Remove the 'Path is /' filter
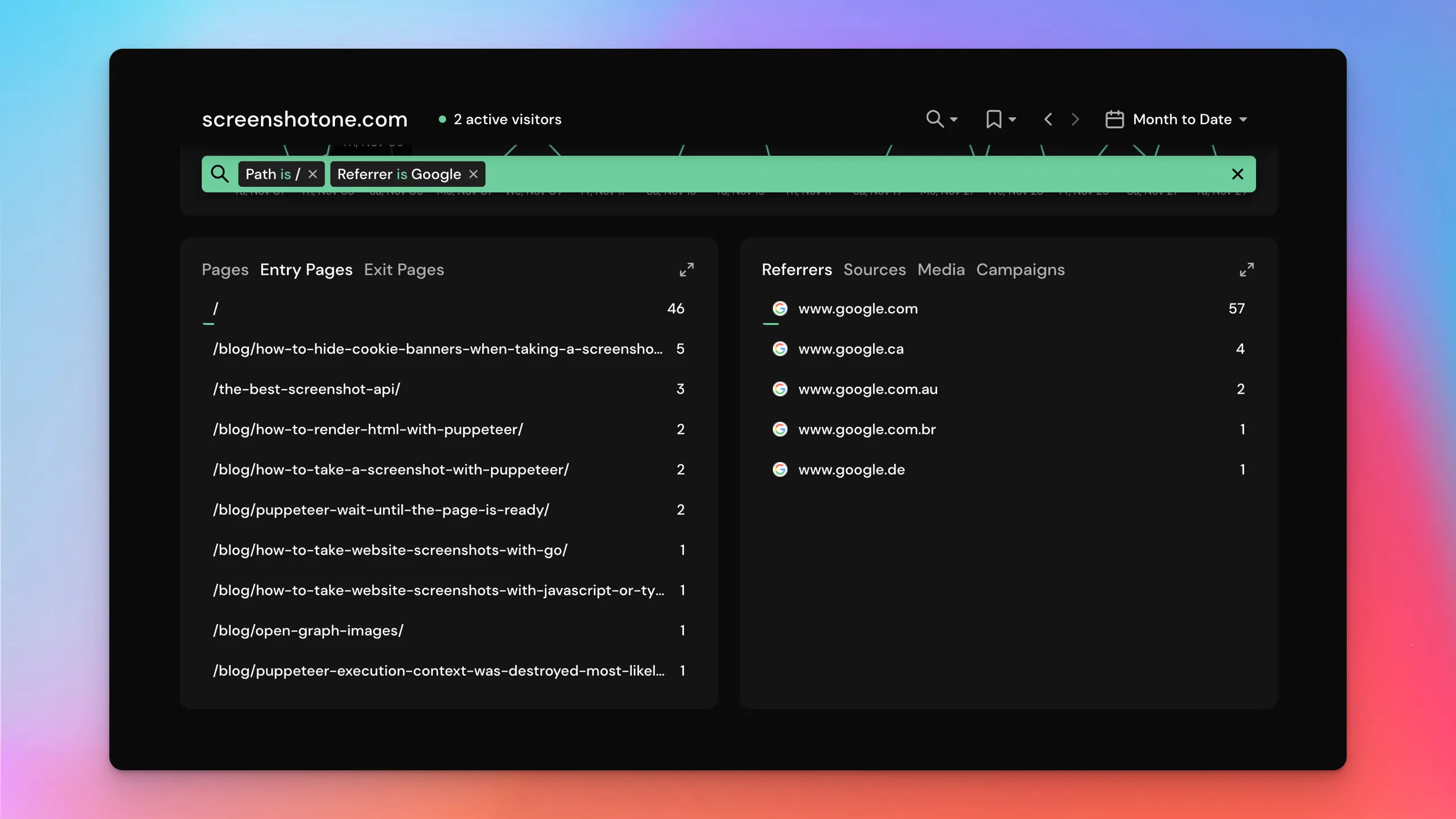The width and height of the screenshot is (1456, 819). (x=313, y=174)
